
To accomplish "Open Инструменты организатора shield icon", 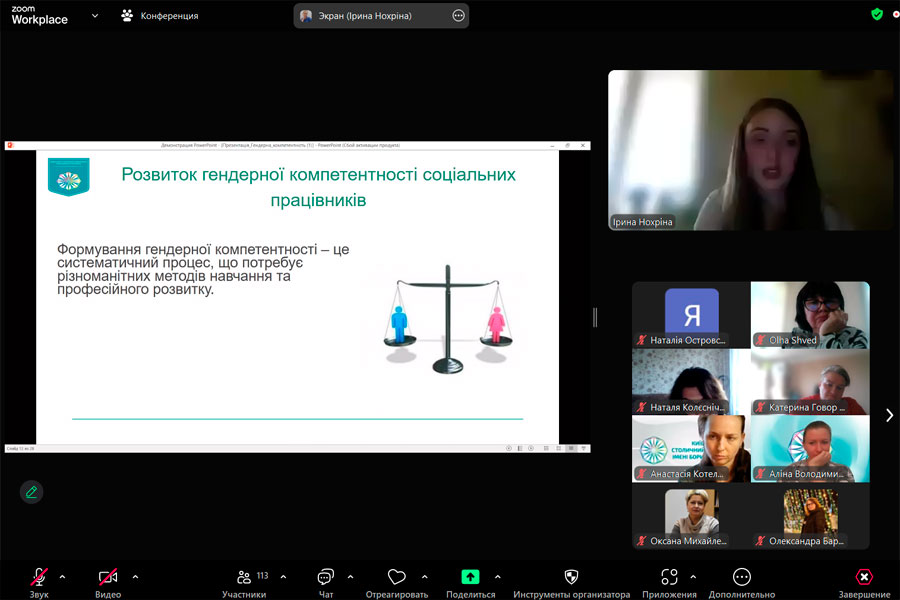I will point(571,576).
